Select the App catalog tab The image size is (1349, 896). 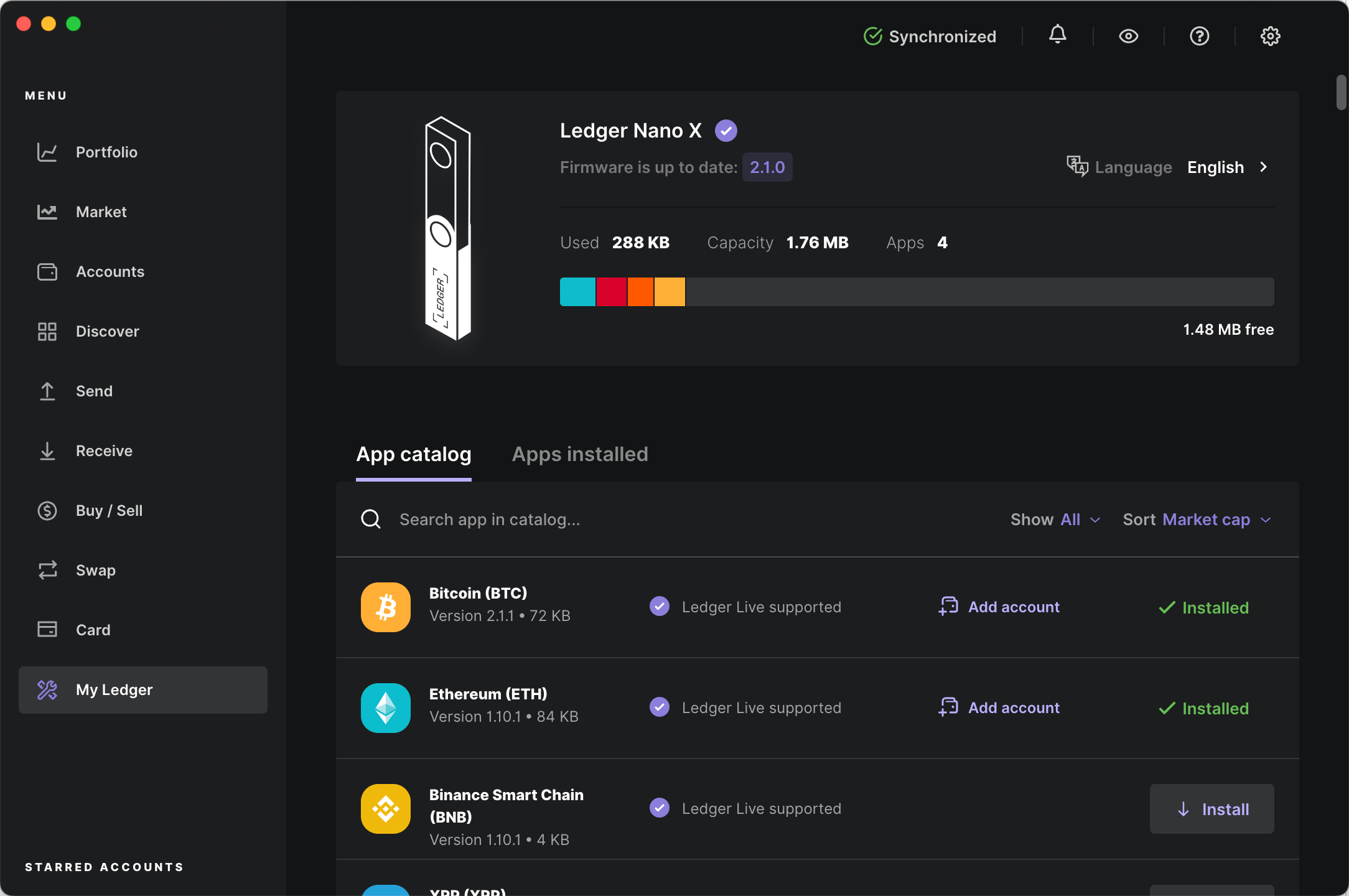(414, 454)
